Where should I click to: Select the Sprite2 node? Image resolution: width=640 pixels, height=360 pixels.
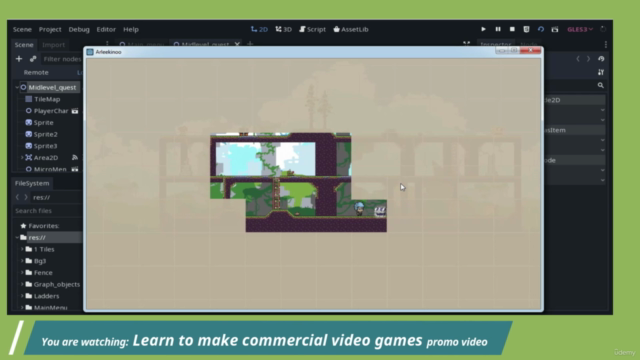(45, 134)
